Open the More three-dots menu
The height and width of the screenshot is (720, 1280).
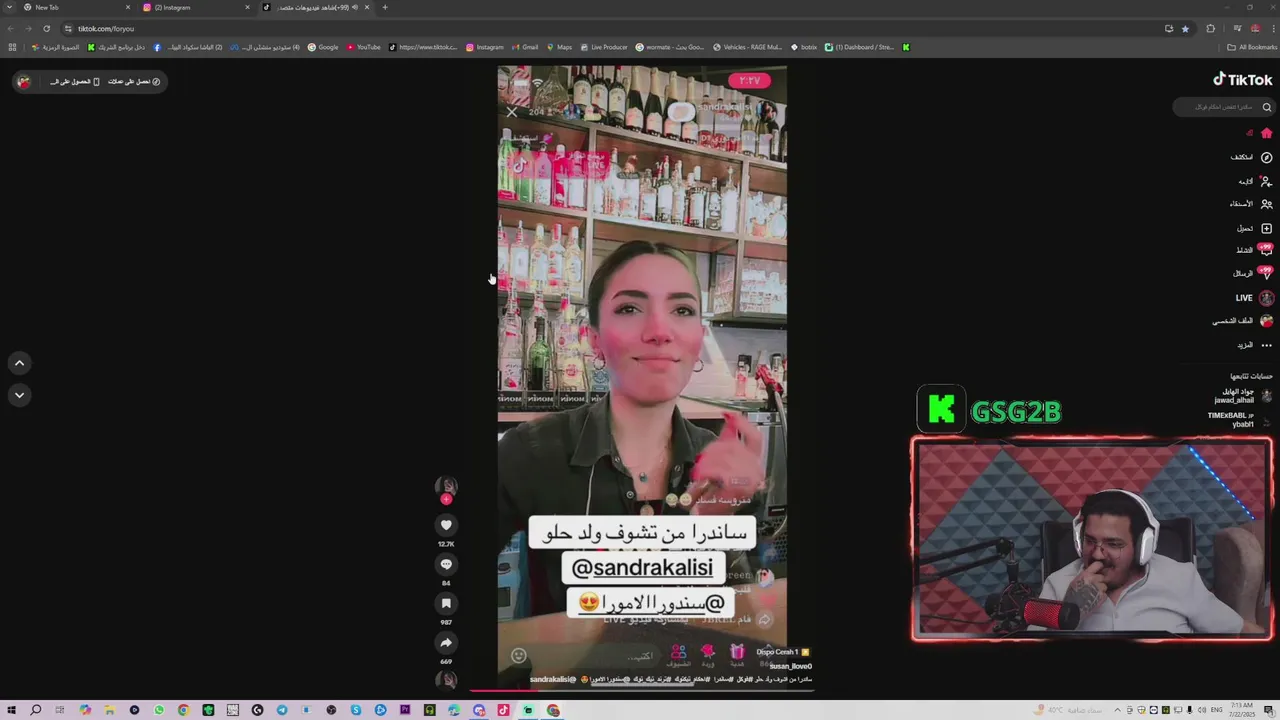point(1266,345)
